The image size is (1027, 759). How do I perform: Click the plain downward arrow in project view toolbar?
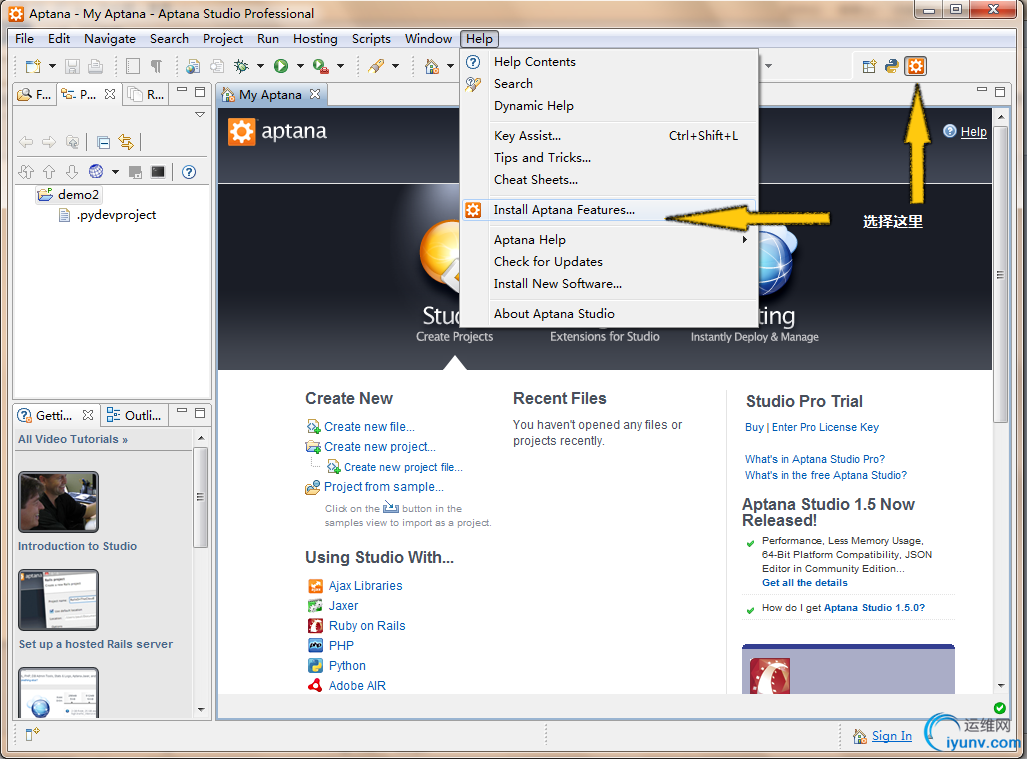point(72,172)
